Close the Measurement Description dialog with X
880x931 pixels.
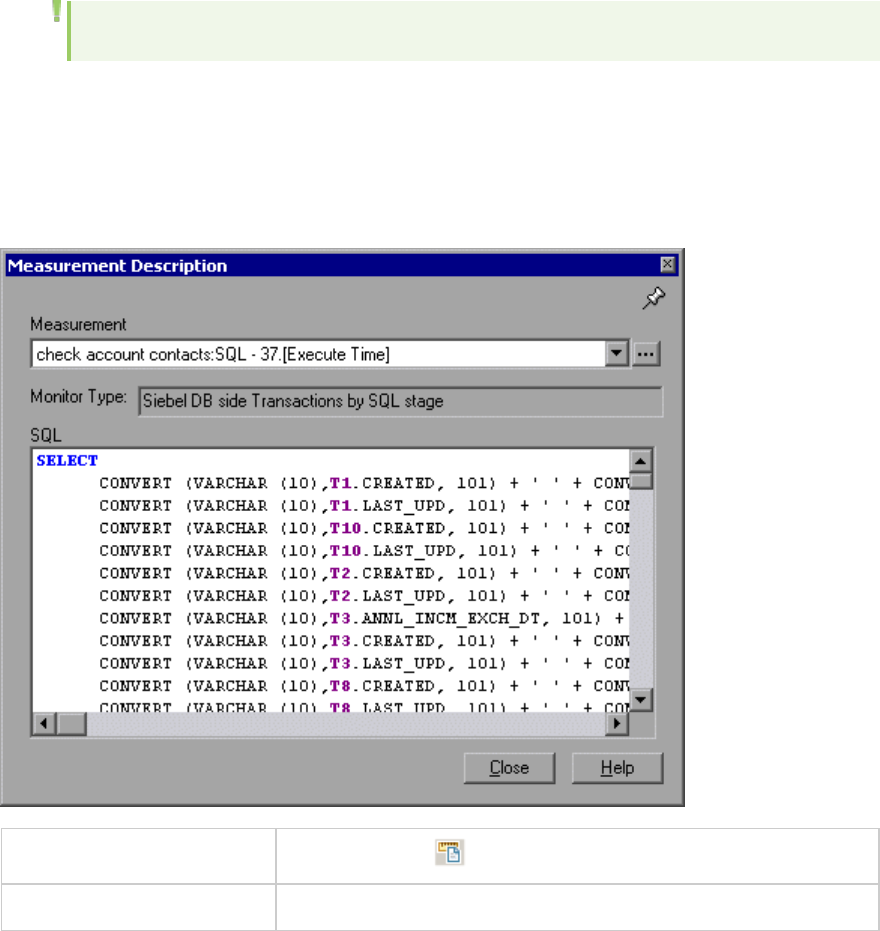pos(667,264)
